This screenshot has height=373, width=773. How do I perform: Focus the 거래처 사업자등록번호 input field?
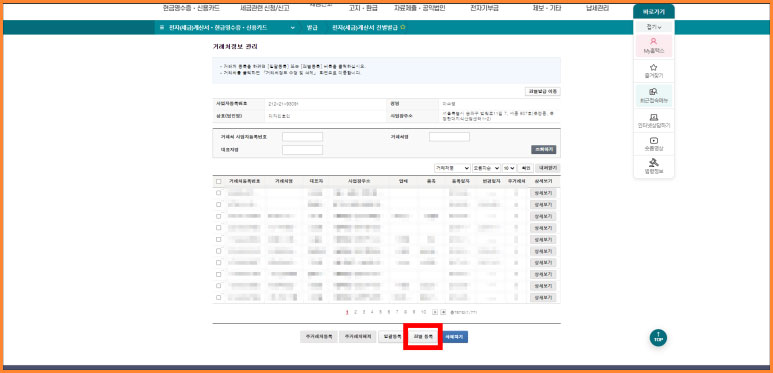click(302, 137)
